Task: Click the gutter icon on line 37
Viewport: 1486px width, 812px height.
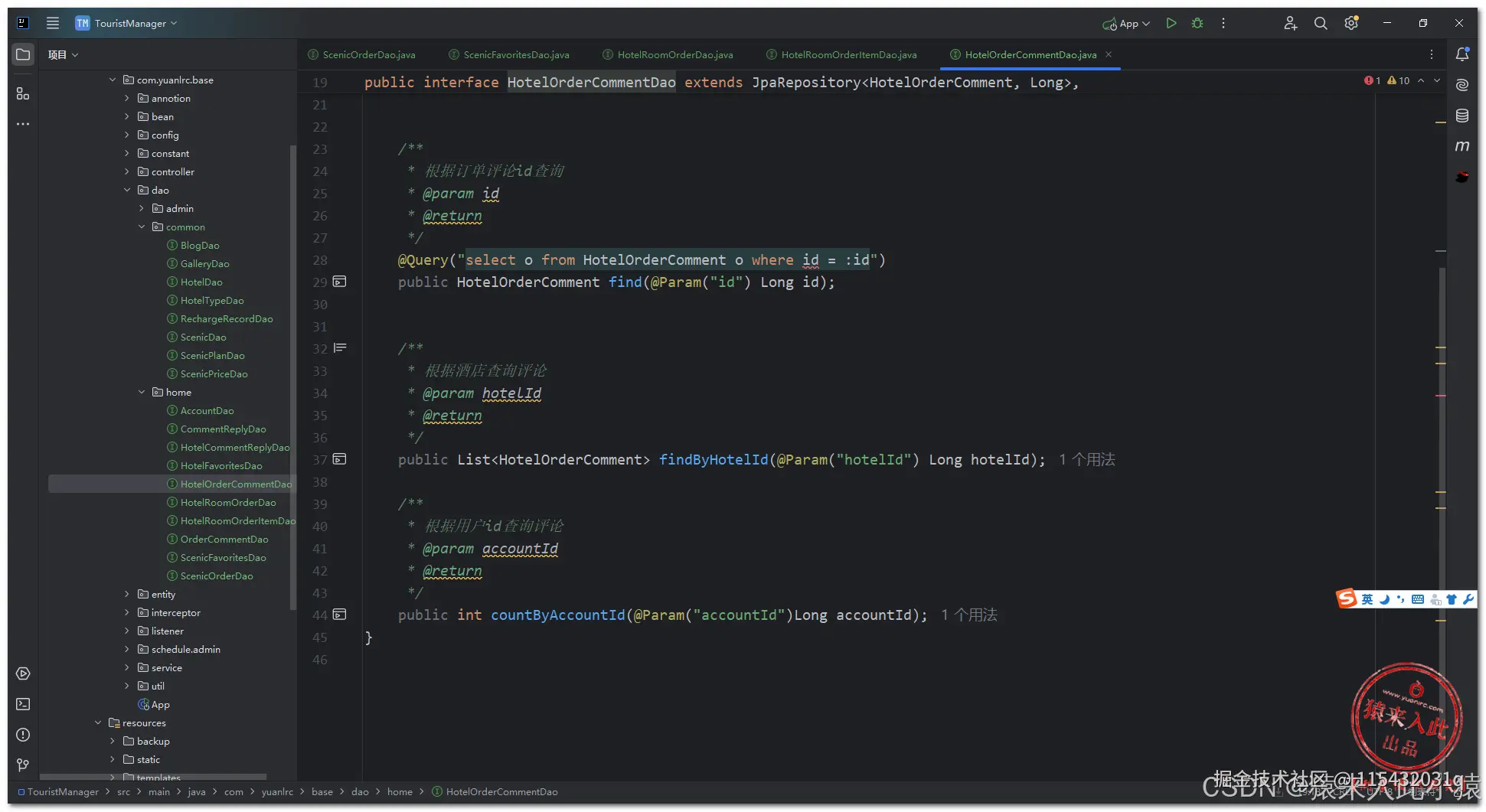Action: 340,459
